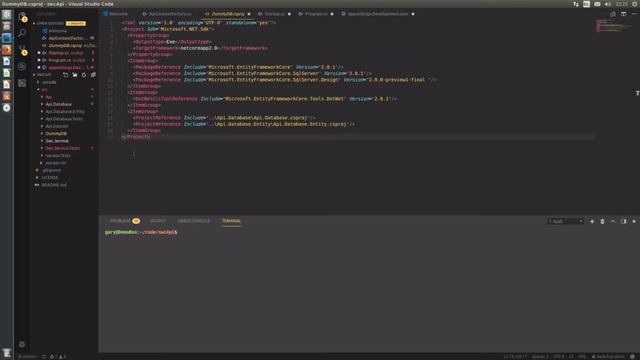
Task: Change XML language mode in status bar
Action: pos(582,357)
